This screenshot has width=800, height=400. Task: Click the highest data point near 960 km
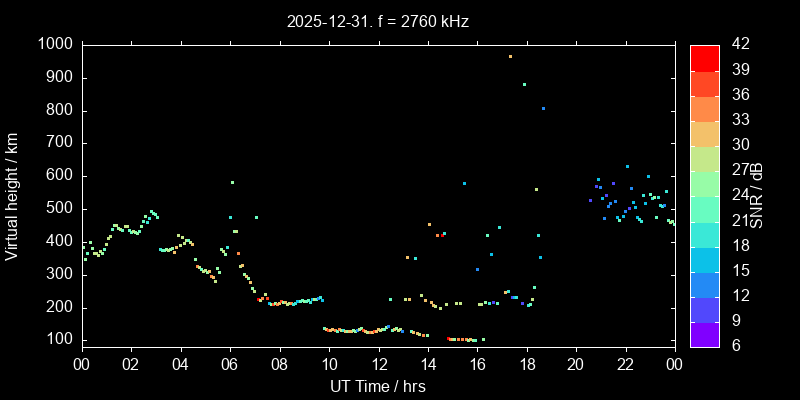click(510, 57)
